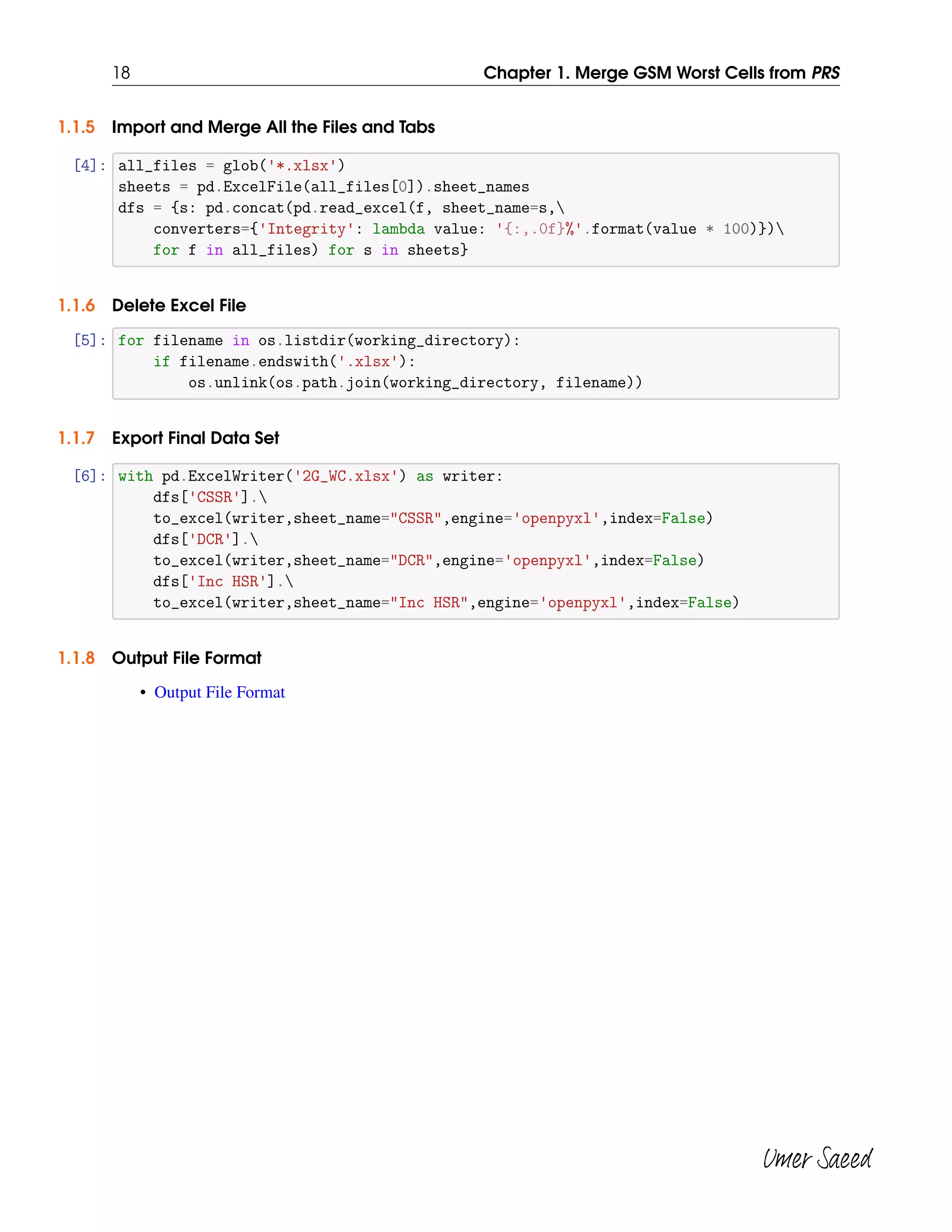952x1232 pixels.
Task: Click the cell prompt [4]:
Action: 90,166
